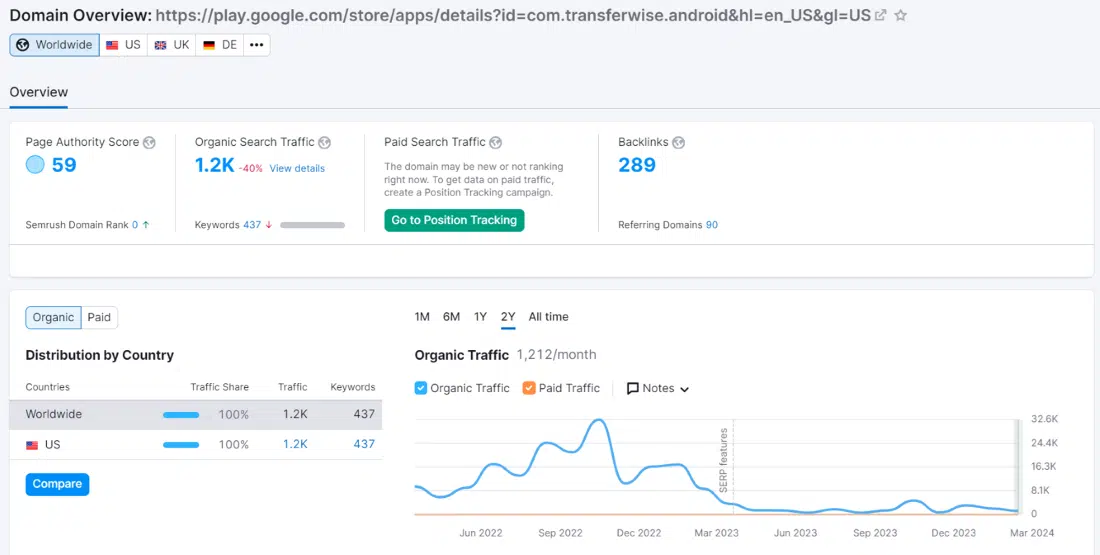Switch to the US database
Image resolution: width=1100 pixels, height=555 pixels.
point(123,45)
